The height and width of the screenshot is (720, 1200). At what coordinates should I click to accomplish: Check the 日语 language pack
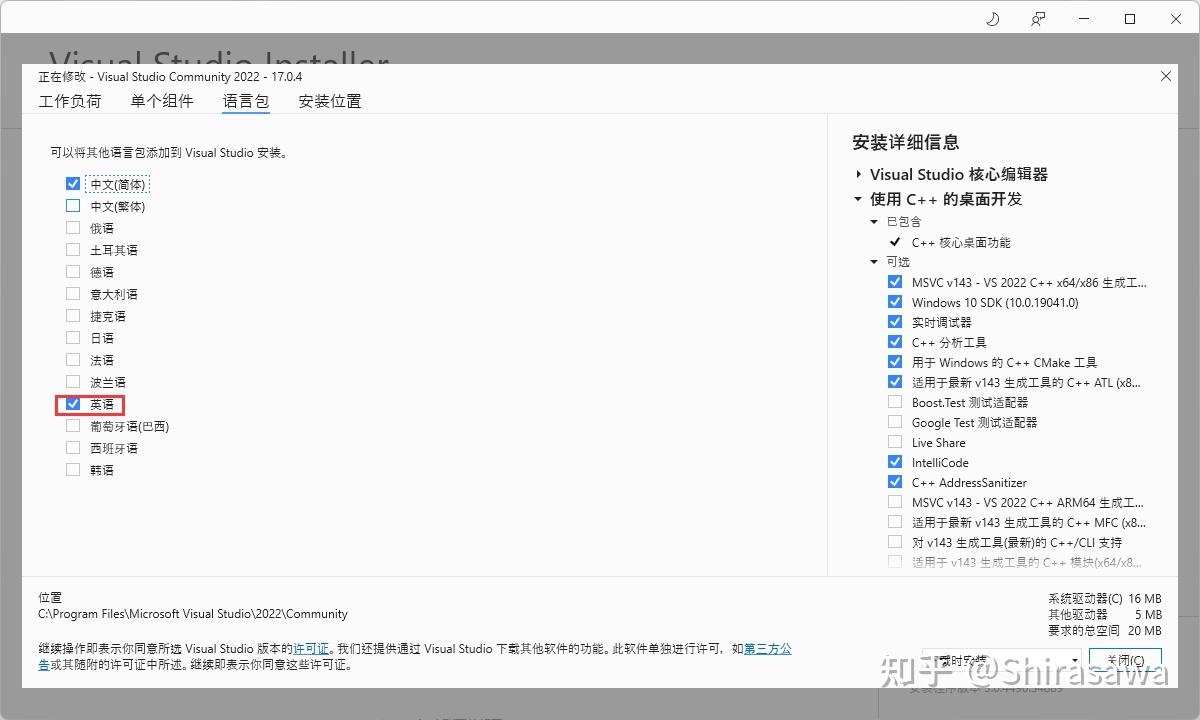click(x=73, y=337)
